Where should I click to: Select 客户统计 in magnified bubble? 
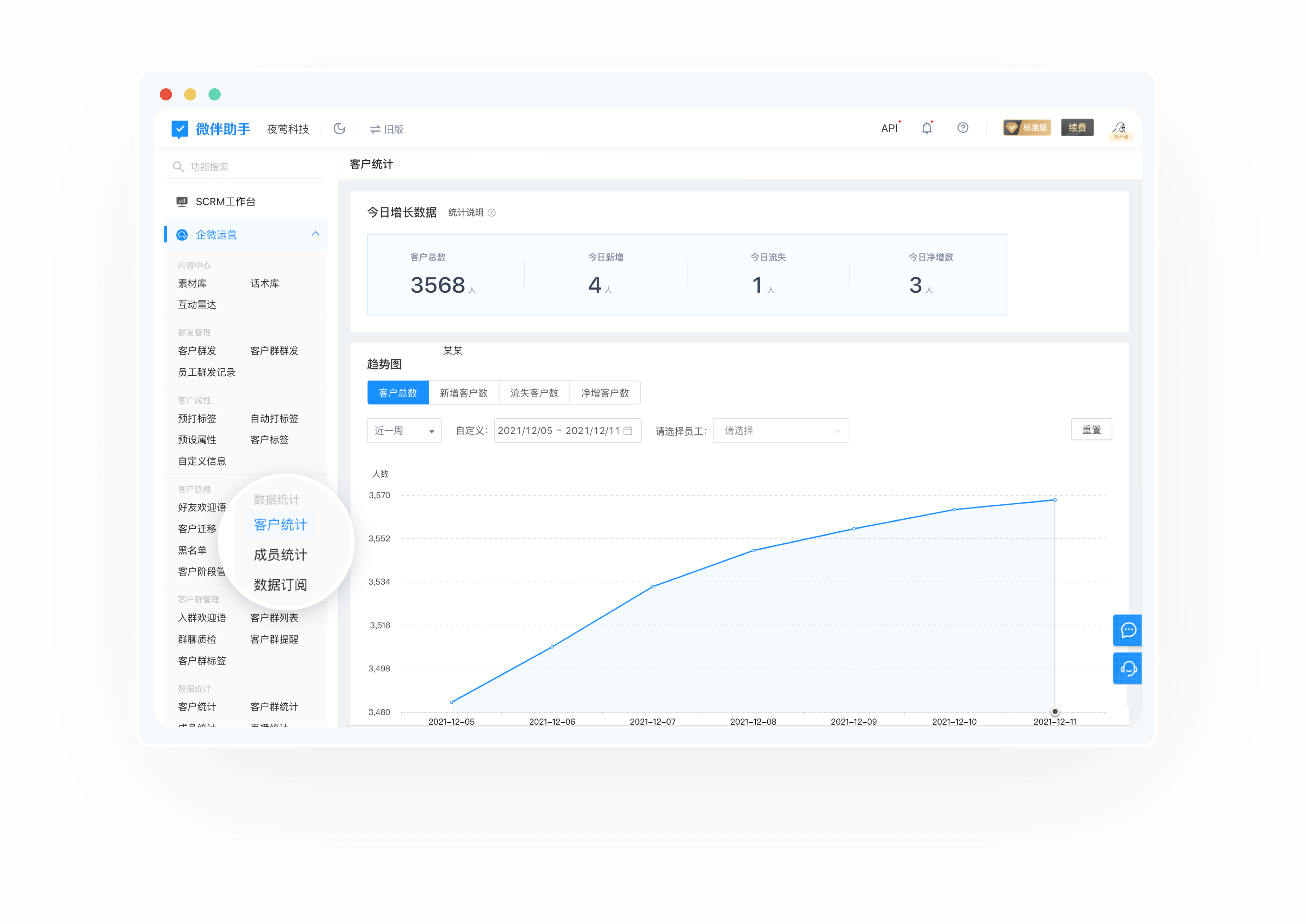point(280,524)
